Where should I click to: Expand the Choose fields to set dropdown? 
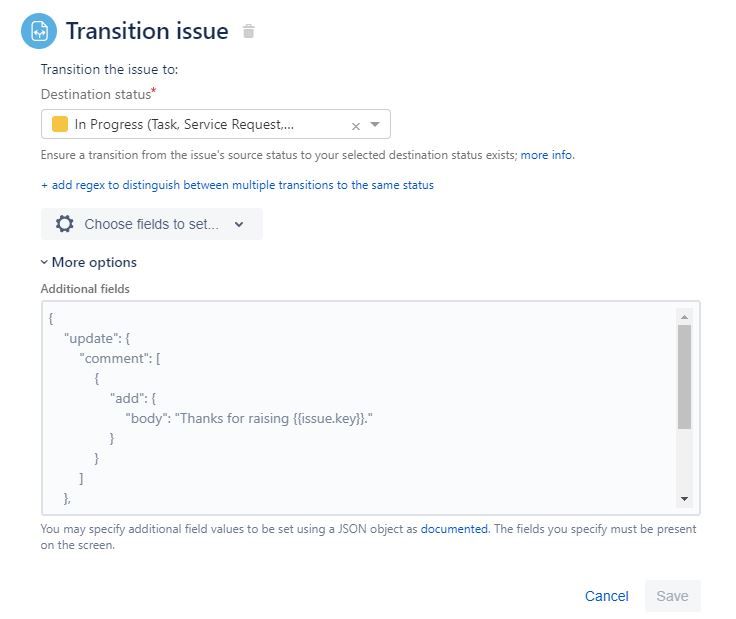(152, 224)
